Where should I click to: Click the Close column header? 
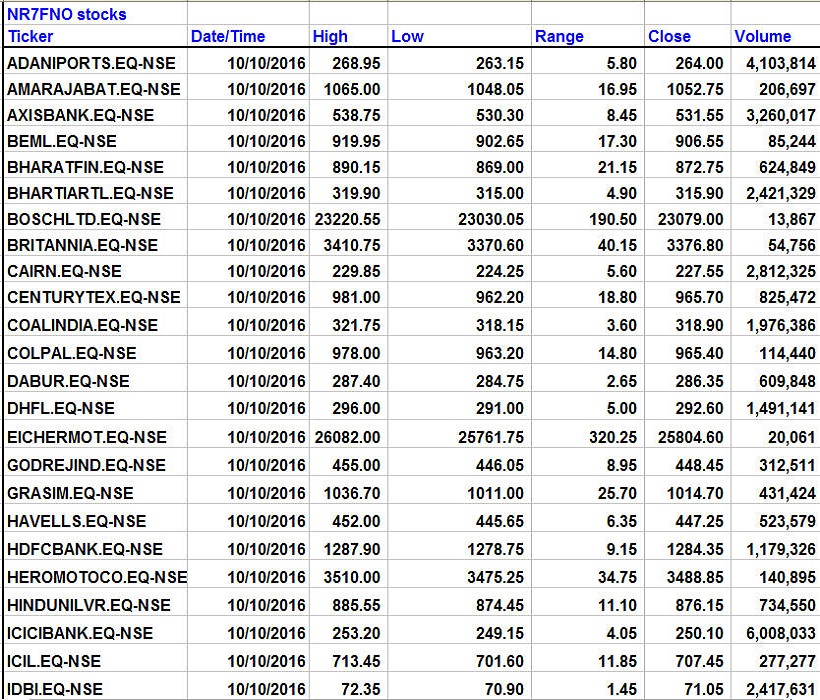[669, 37]
